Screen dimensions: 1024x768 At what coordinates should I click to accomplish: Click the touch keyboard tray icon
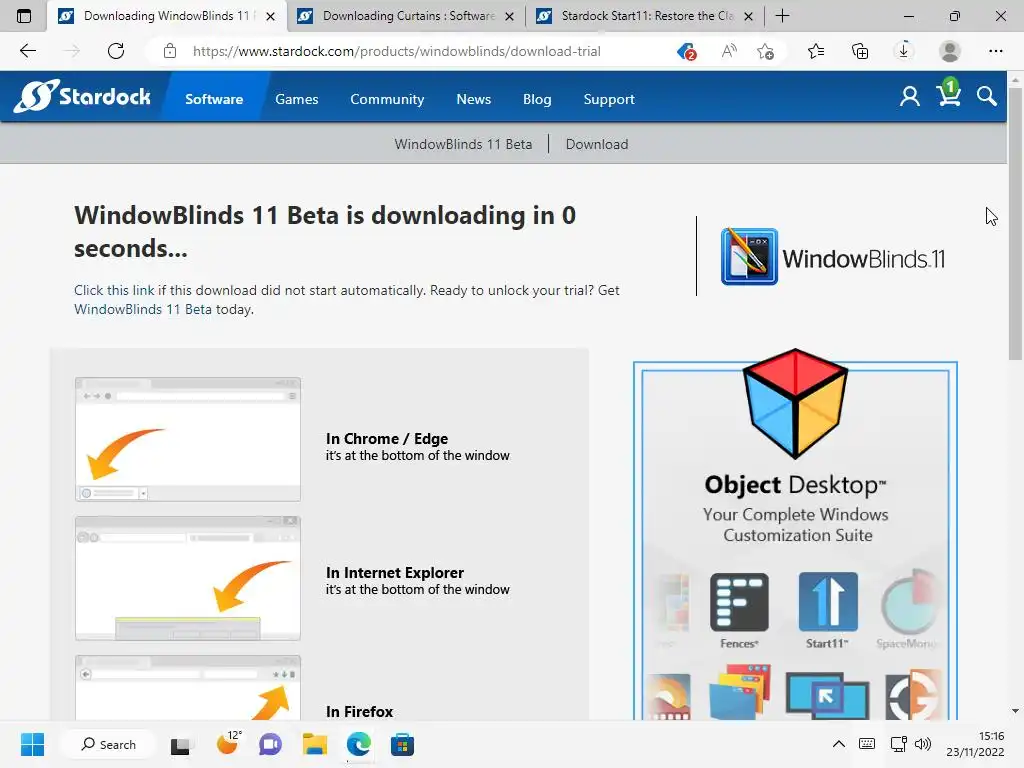point(867,744)
